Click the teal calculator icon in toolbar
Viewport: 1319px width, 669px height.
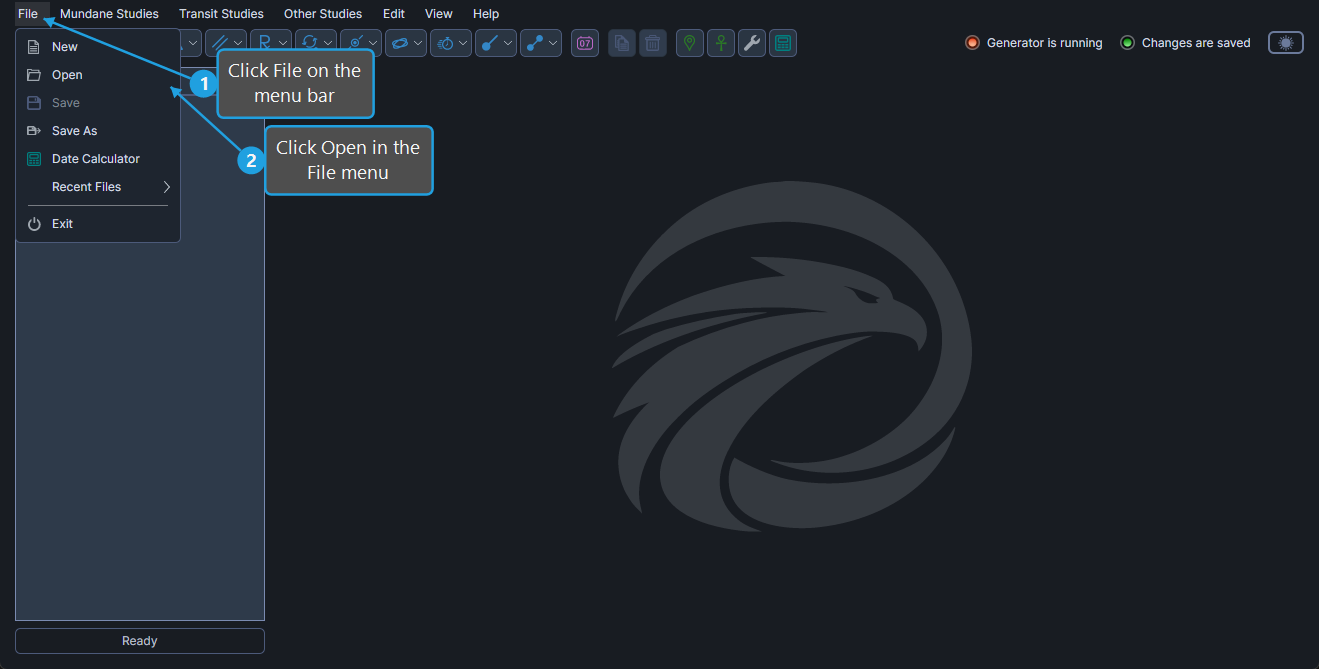pyautogui.click(x=783, y=43)
